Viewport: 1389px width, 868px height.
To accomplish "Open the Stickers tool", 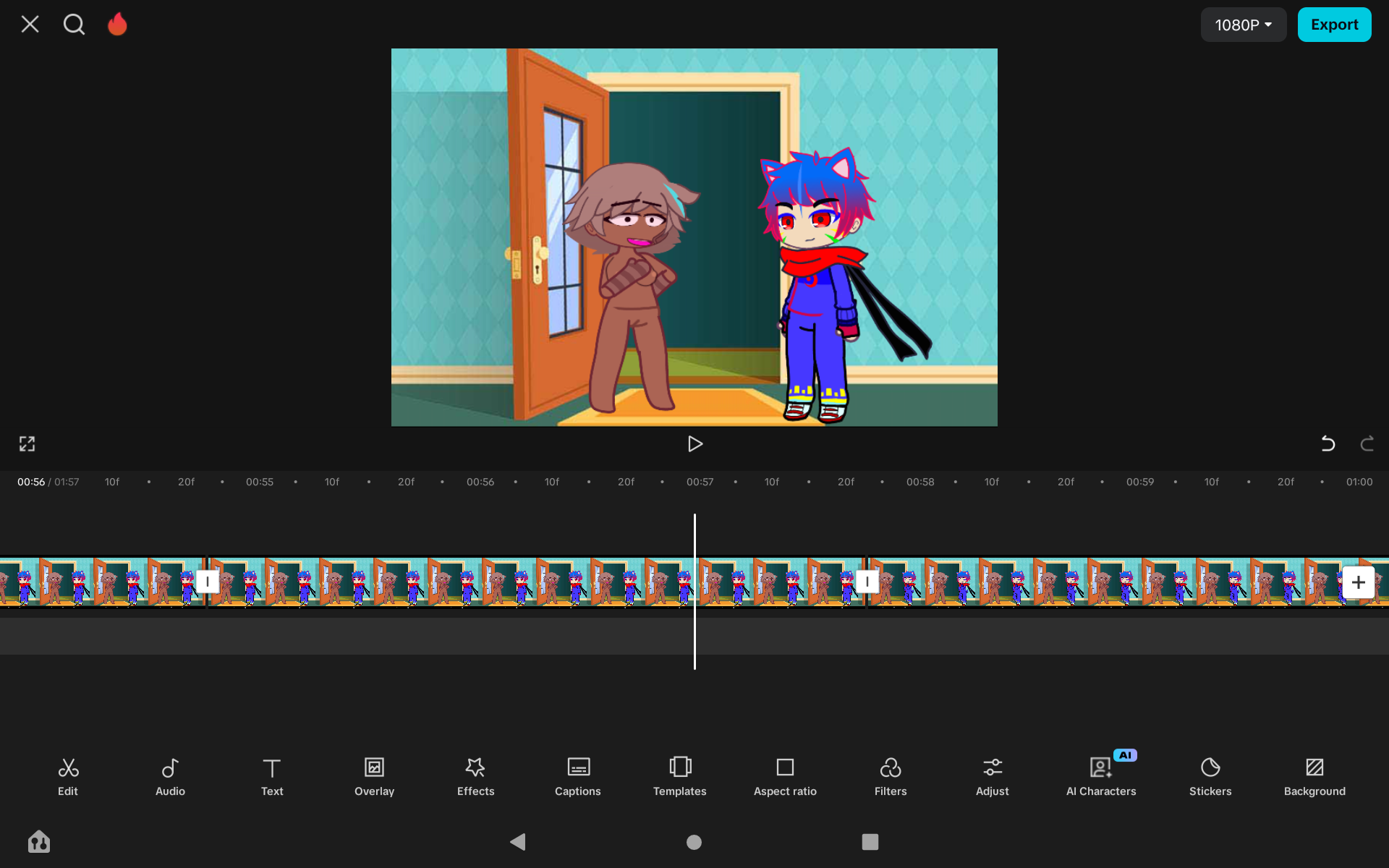I will point(1210,776).
